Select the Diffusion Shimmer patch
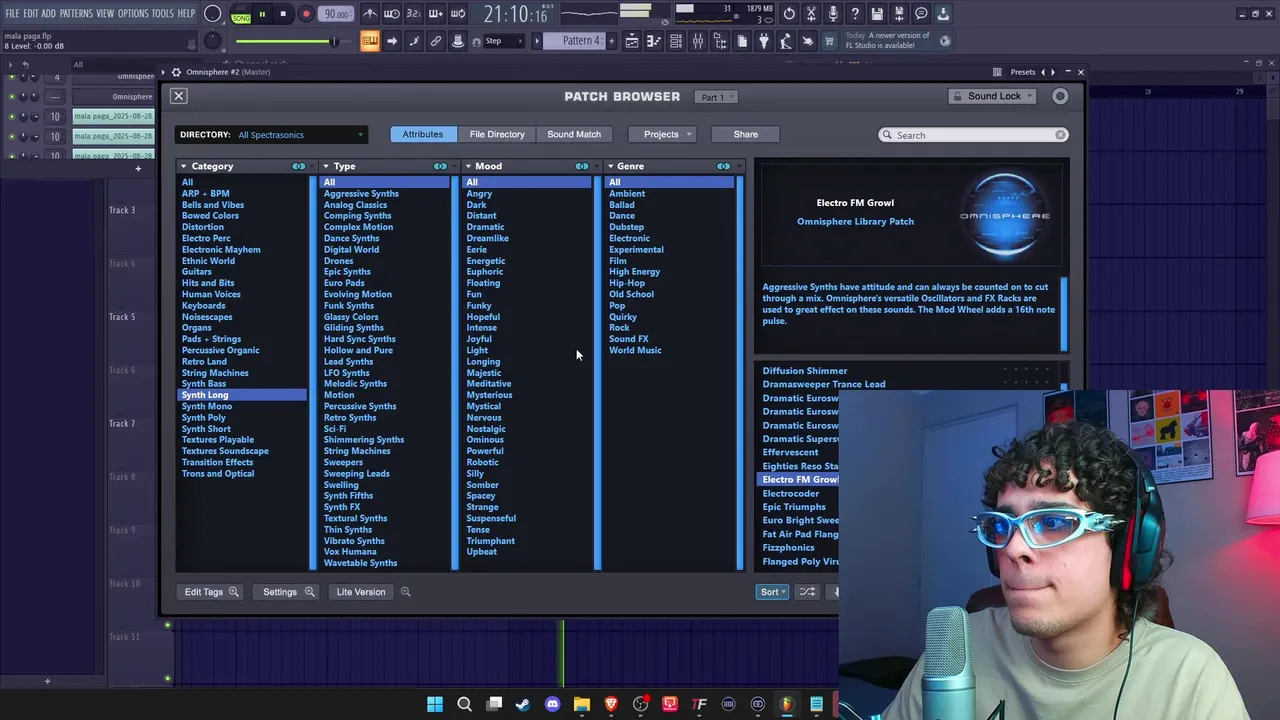This screenshot has height=720, width=1280. tap(805, 371)
